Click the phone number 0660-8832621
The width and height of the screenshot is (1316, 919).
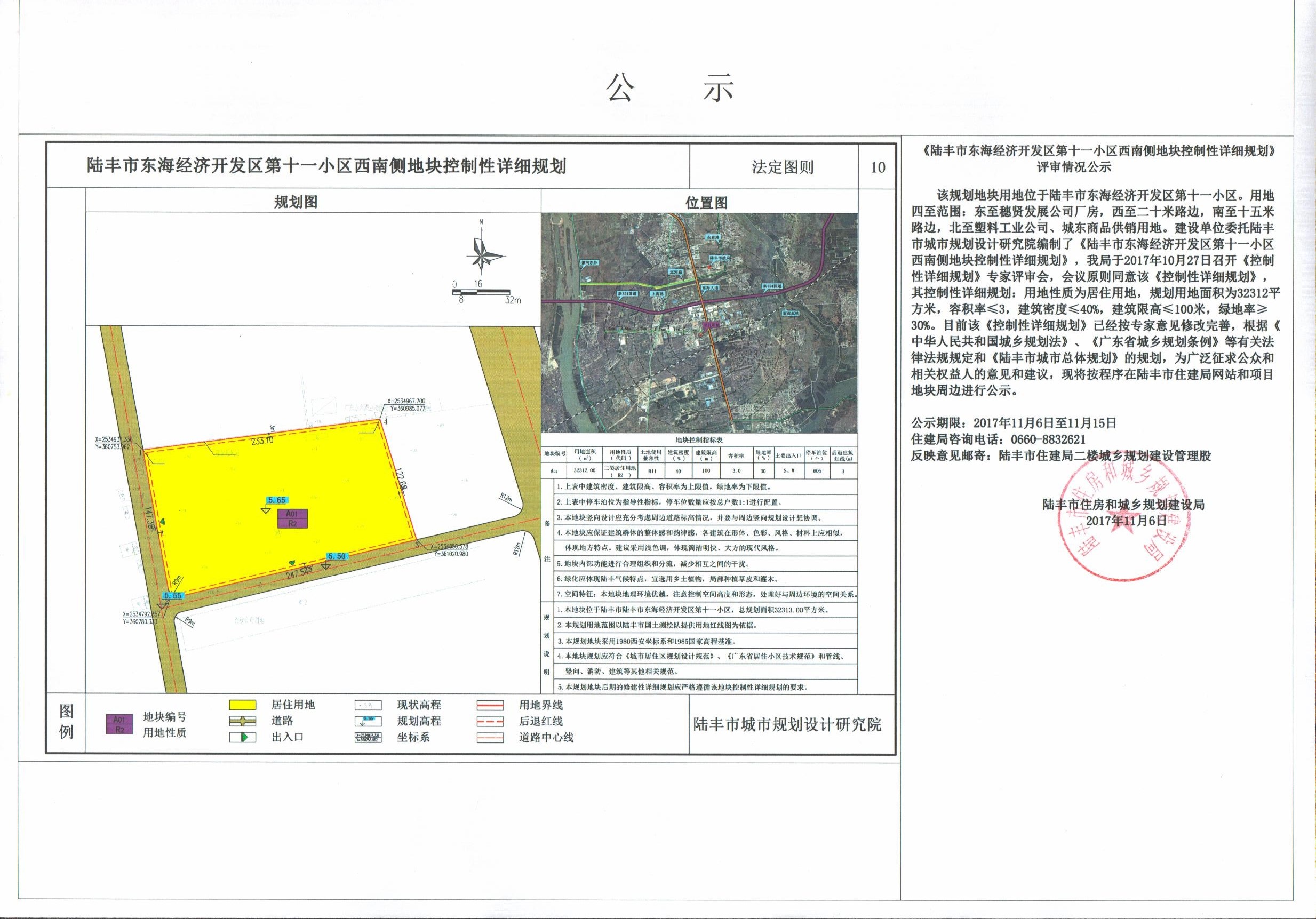point(1049,439)
